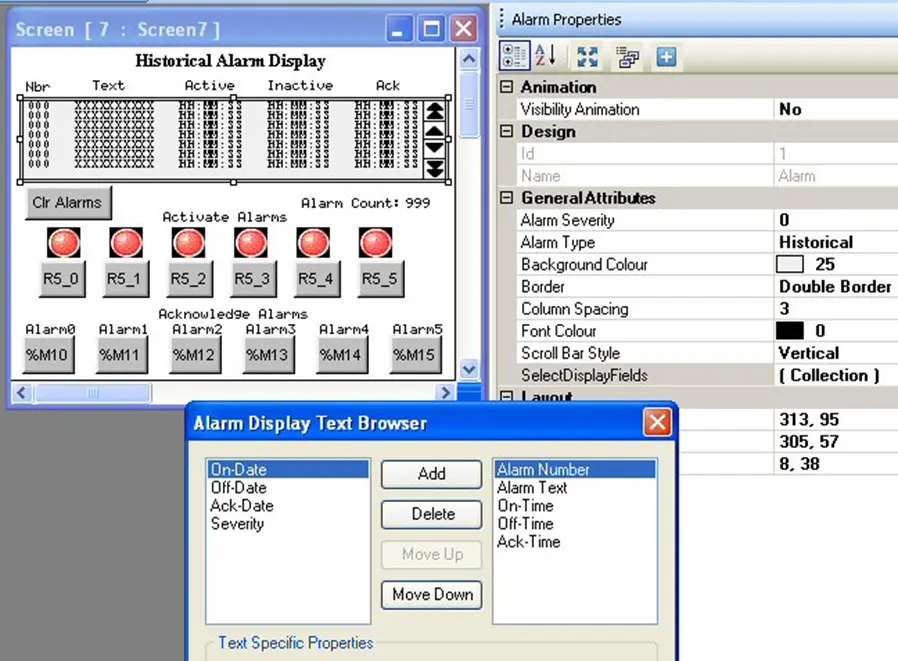This screenshot has height=661, width=898.
Task: Activate alarm using the R5_2 button
Action: tap(189, 279)
